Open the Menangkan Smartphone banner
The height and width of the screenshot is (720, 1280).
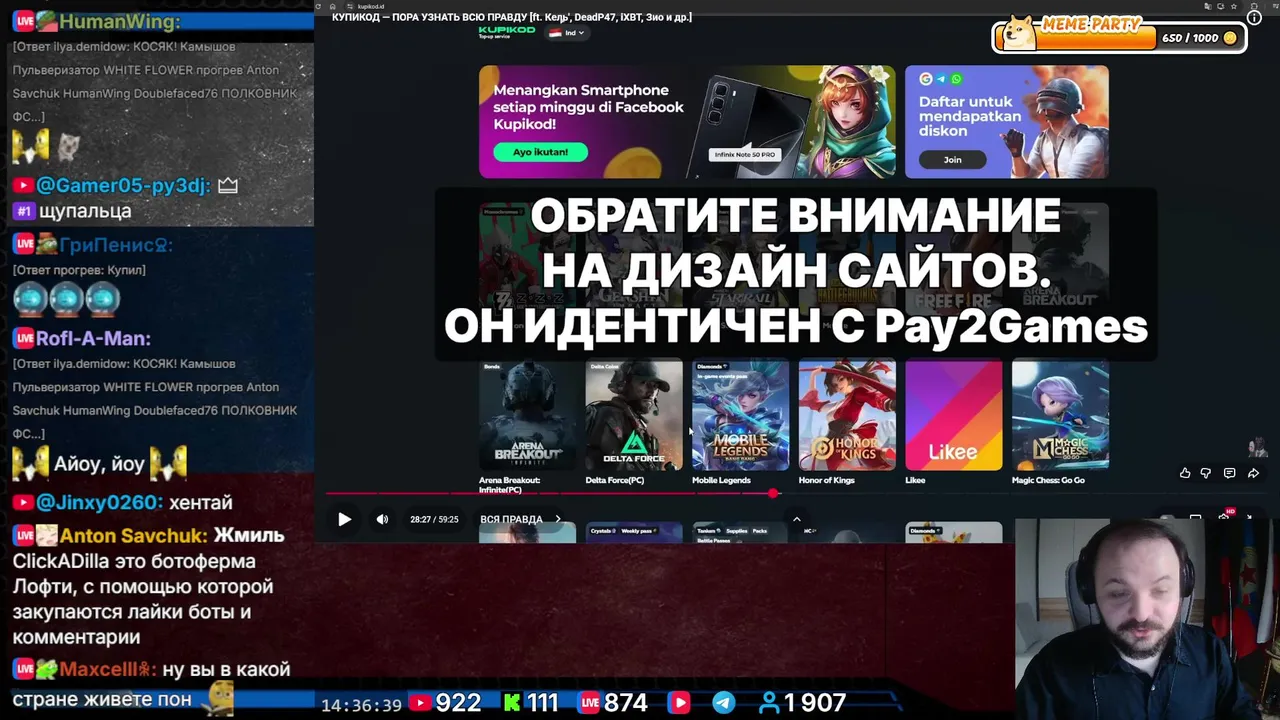687,122
